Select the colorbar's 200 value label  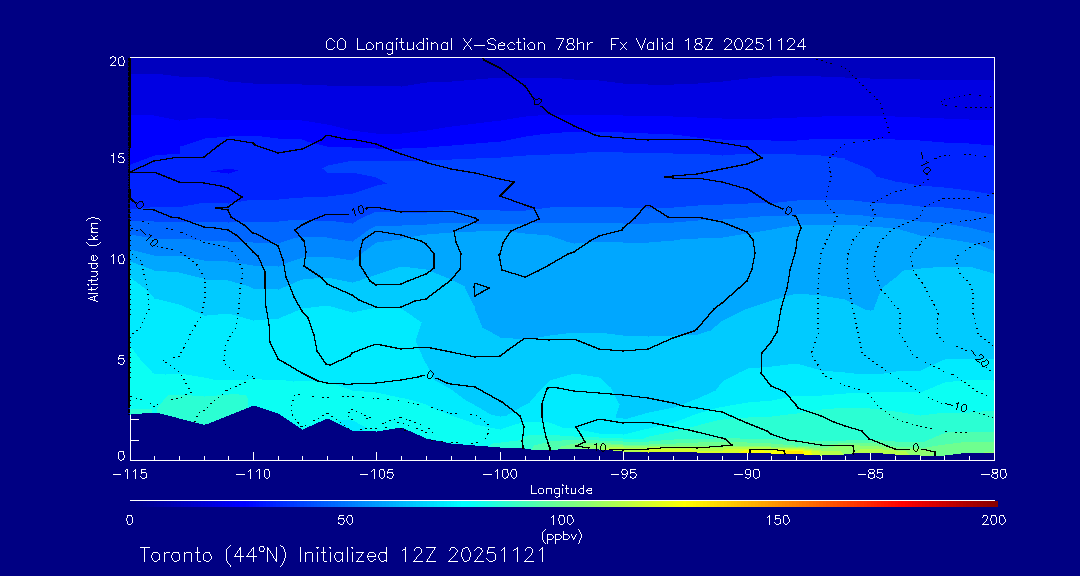tap(993, 520)
